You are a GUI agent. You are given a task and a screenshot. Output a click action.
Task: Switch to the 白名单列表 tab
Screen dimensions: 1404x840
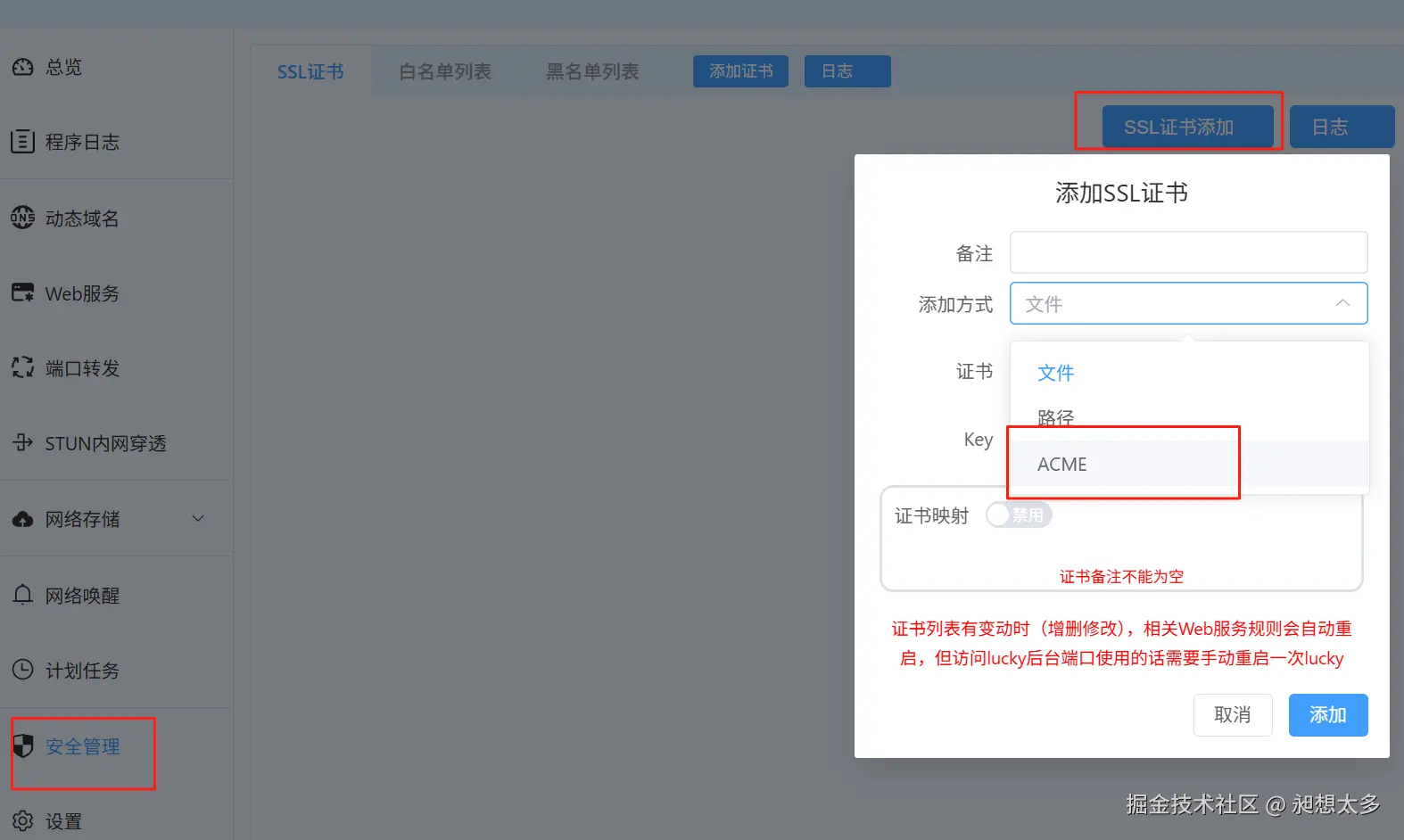(444, 71)
